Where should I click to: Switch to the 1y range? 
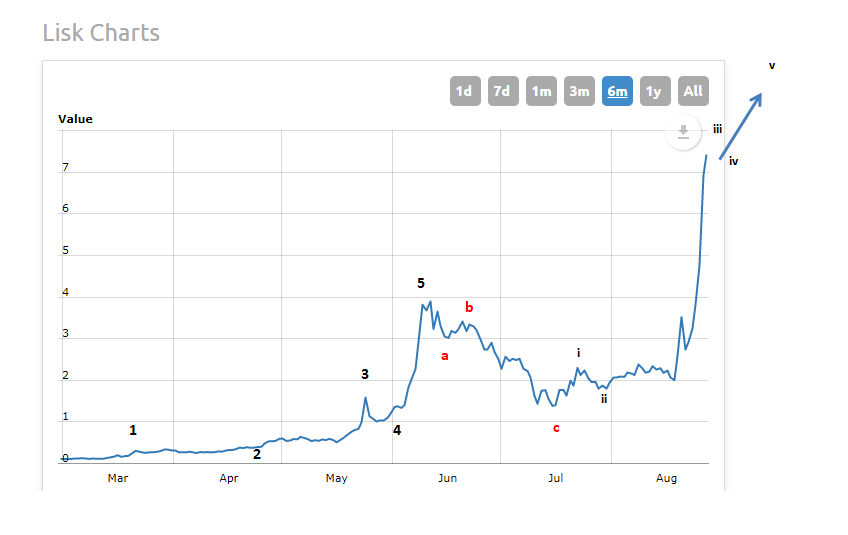click(654, 91)
